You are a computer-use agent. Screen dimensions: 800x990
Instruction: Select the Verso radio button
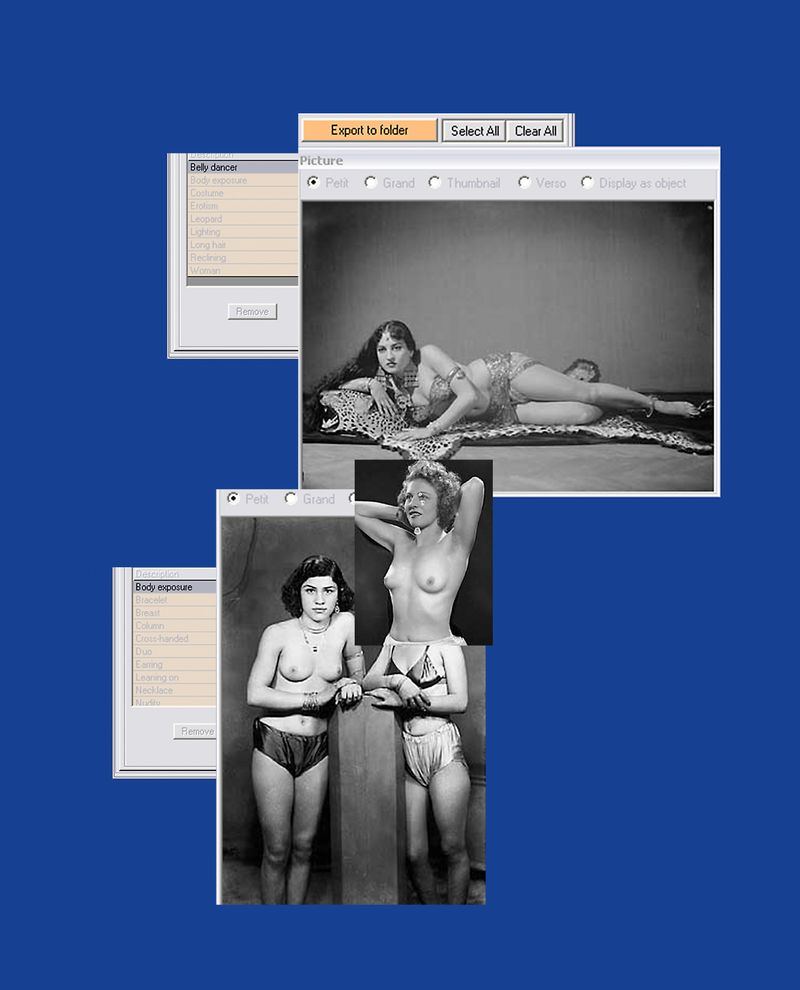(x=523, y=183)
